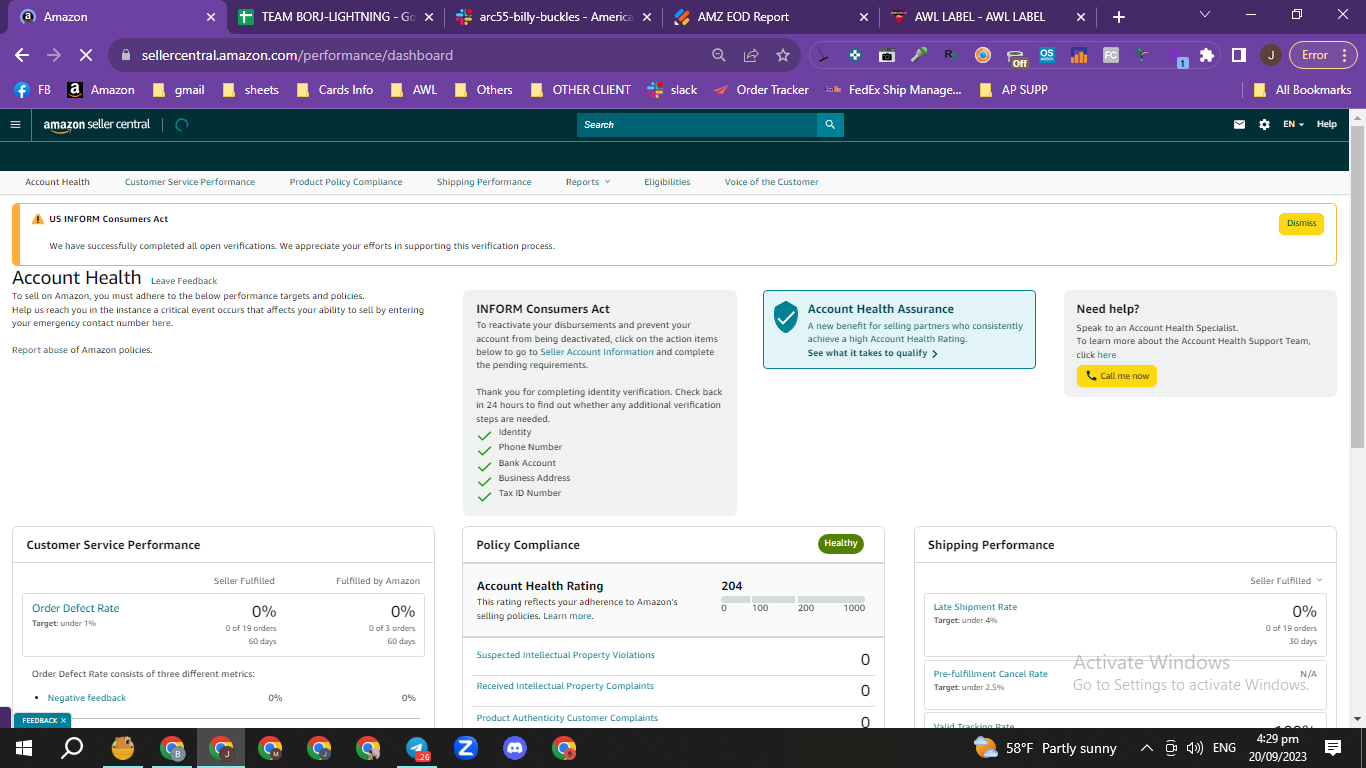
Task: Open Windows taskbar search
Action: 73,748
